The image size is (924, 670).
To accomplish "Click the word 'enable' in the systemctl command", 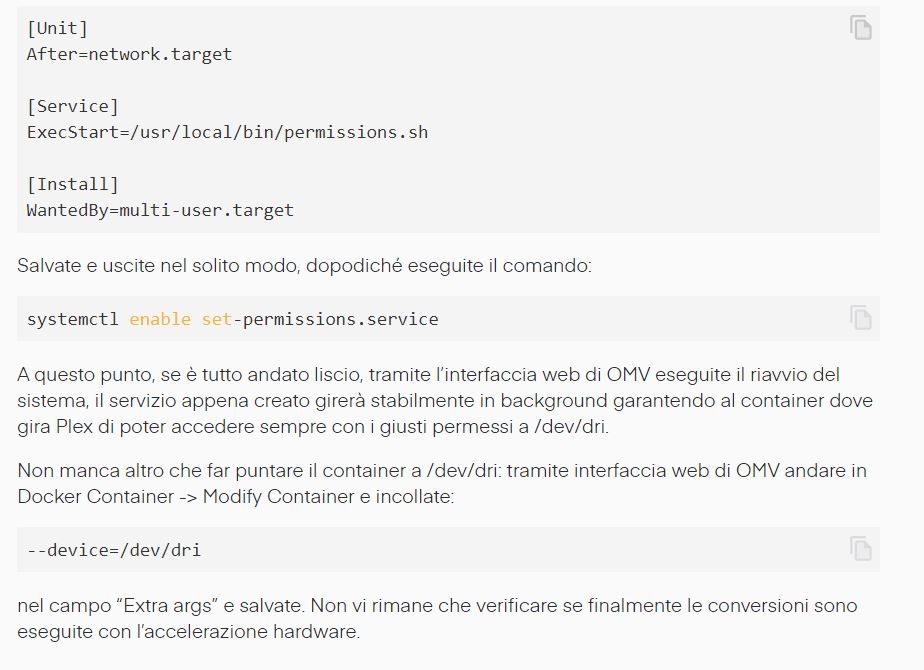I will pyautogui.click(x=160, y=319).
